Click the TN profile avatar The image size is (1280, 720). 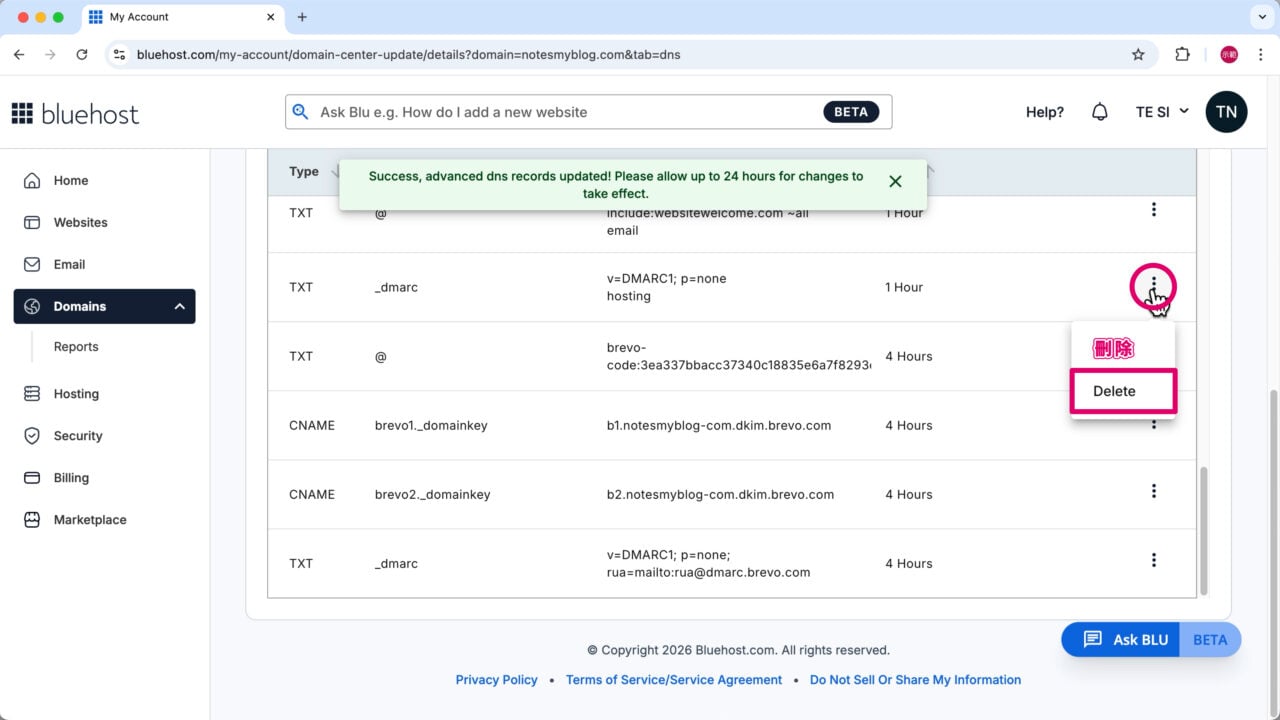coord(1226,112)
